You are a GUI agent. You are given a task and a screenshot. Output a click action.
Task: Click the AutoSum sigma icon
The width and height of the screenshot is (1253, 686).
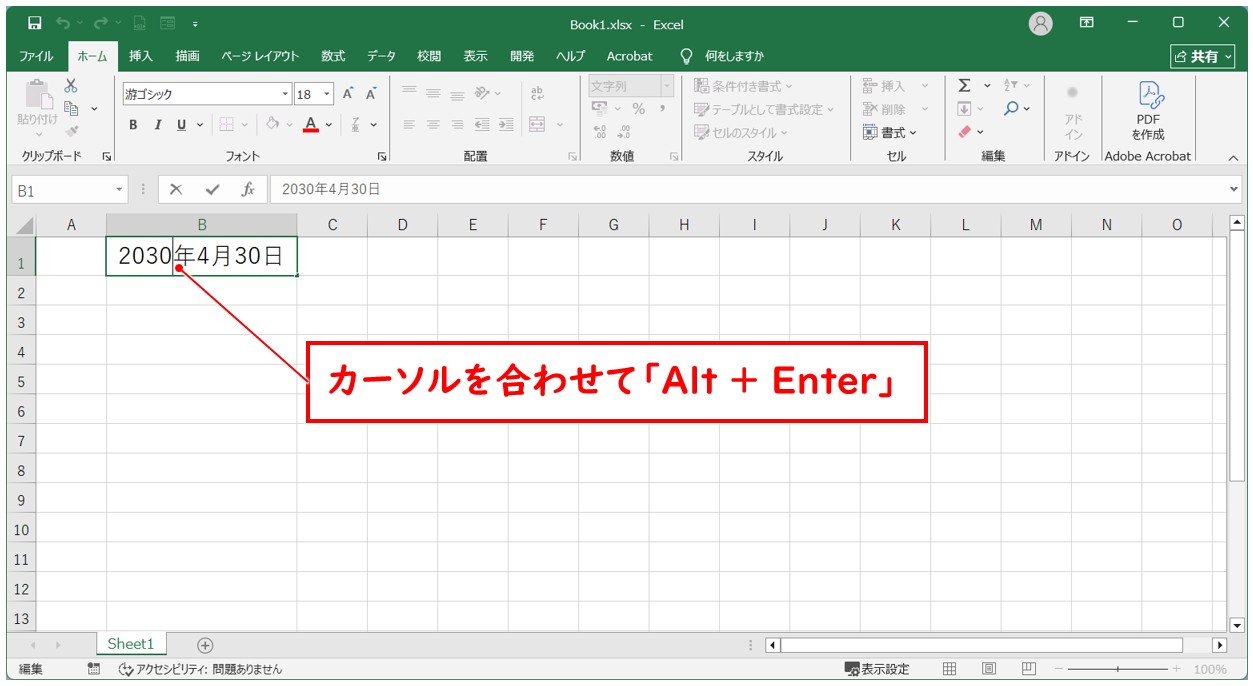[964, 86]
